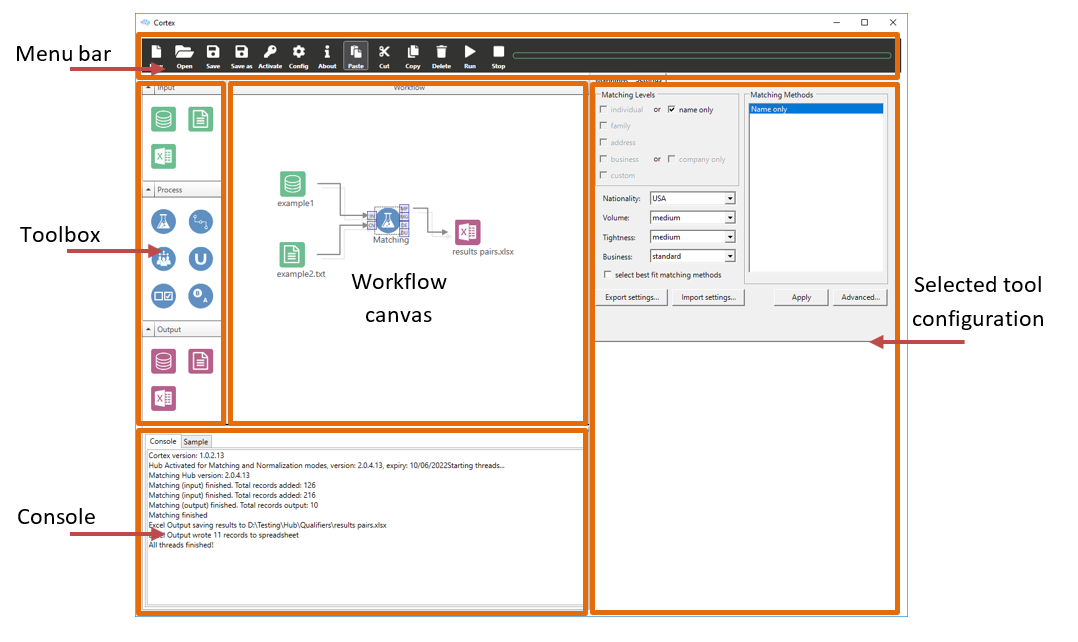The image size is (1078, 642).
Task: Select the Matching flask node on the canvas
Action: (x=388, y=220)
